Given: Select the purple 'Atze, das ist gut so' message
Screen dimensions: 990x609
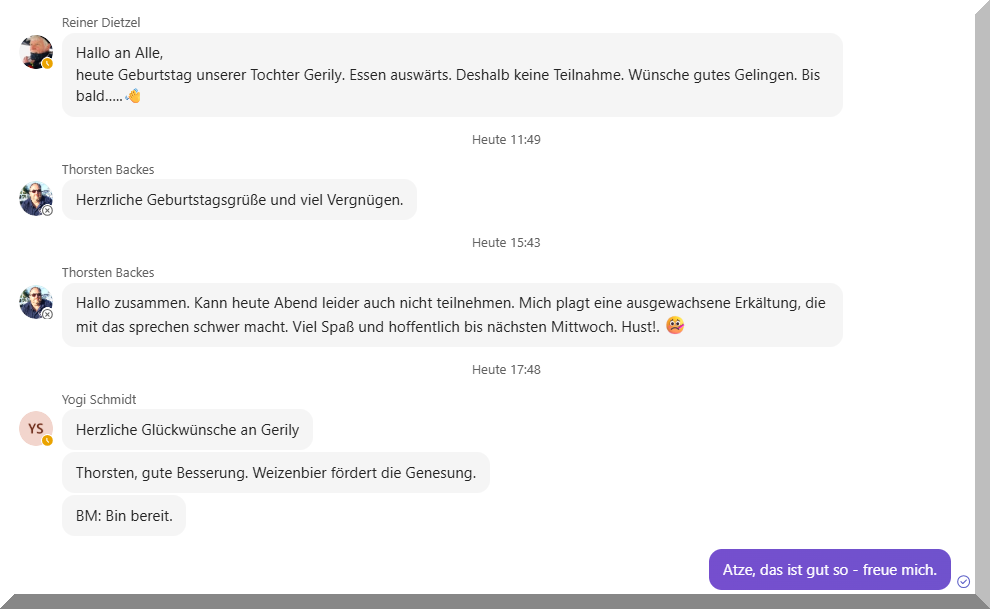Looking at the screenshot, I should click(x=829, y=570).
